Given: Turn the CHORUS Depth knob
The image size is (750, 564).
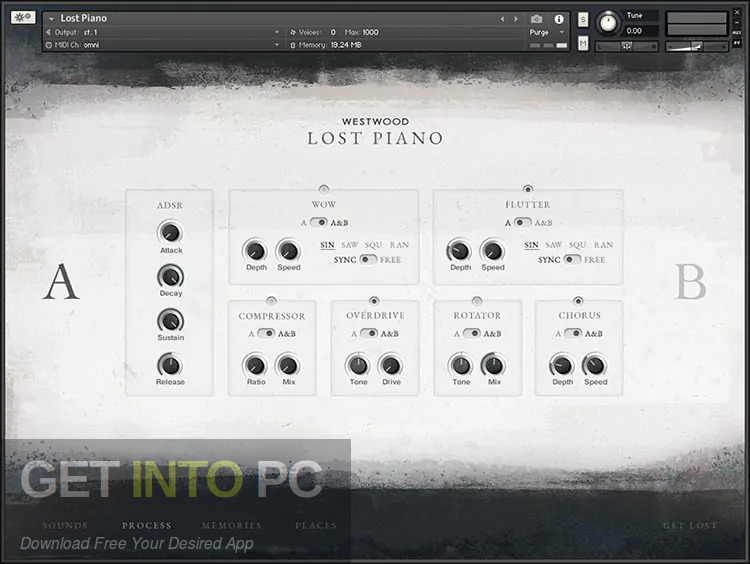Looking at the screenshot, I should (562, 365).
